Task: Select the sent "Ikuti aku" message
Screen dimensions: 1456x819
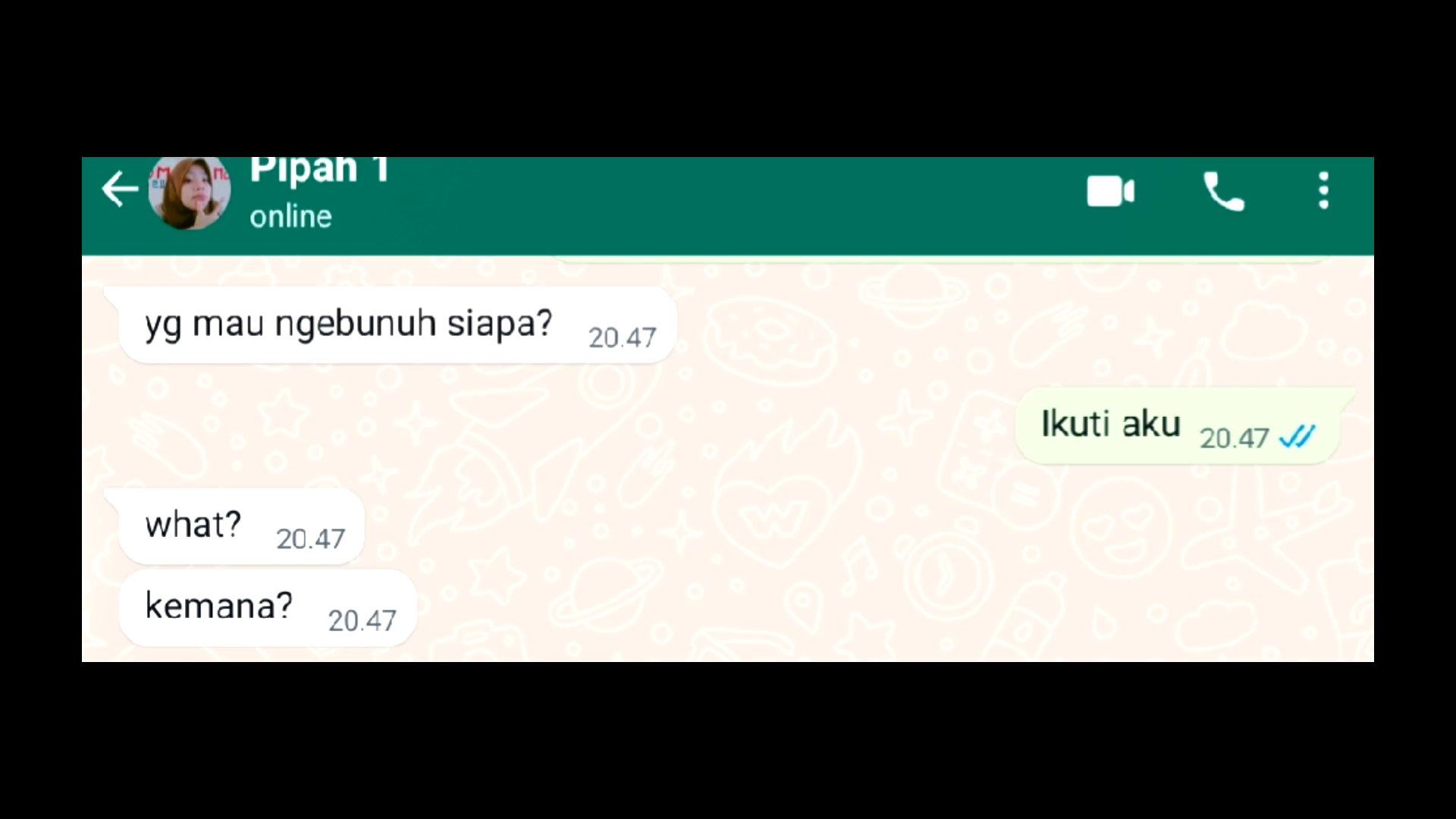Action: tap(1177, 425)
